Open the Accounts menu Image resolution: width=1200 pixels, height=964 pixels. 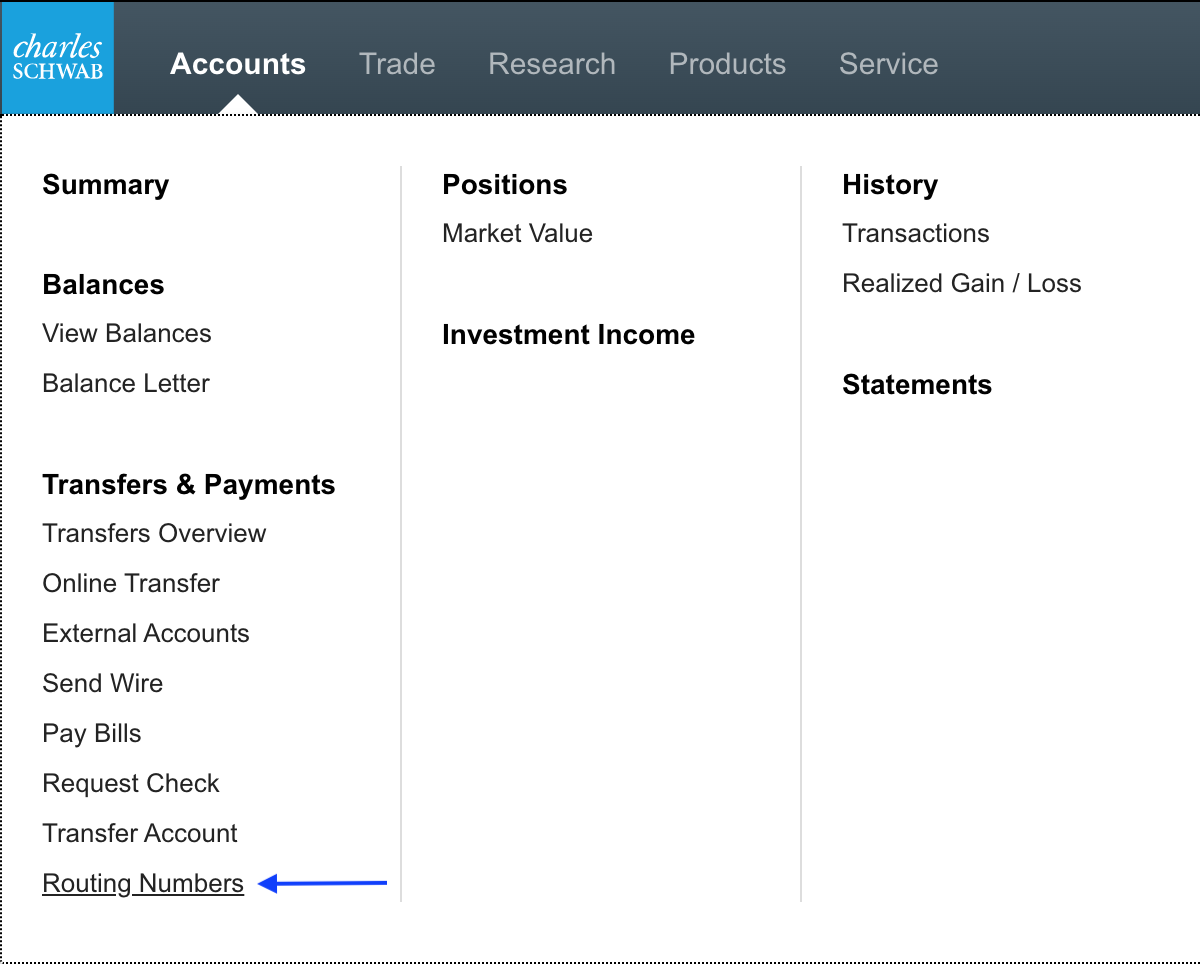238,63
